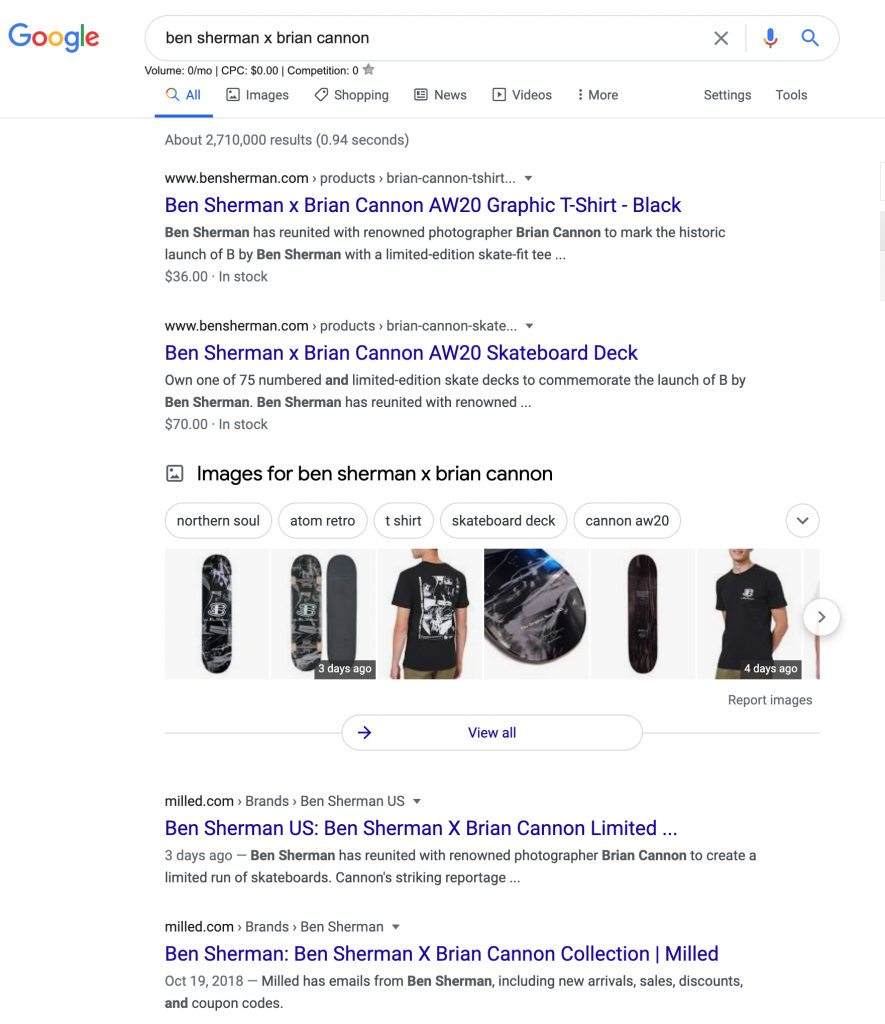The image size is (885, 1024).
Task: Filter images by t shirt chip
Action: (403, 520)
